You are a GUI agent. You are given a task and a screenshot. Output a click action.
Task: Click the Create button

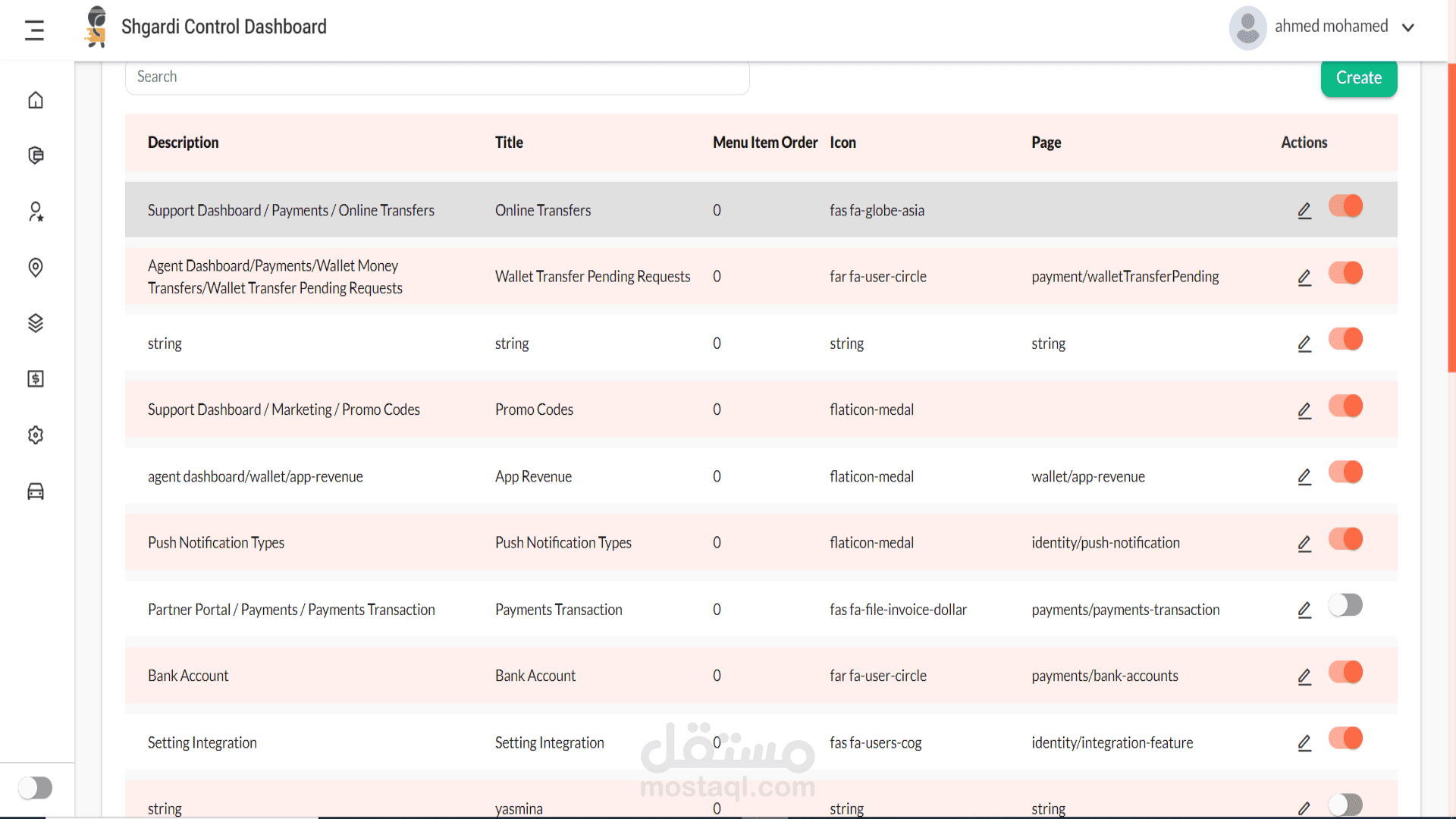[1358, 78]
